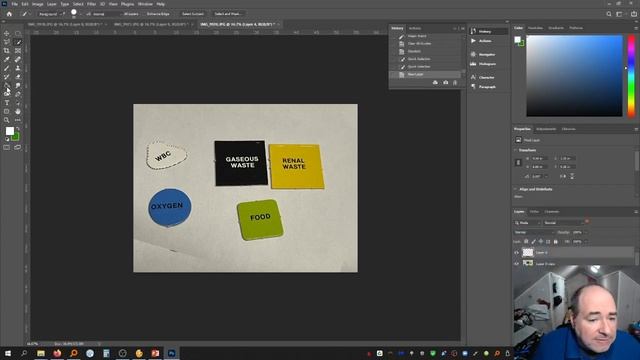Collapse the Transform section
This screenshot has height=360, width=640.
(x=516, y=150)
